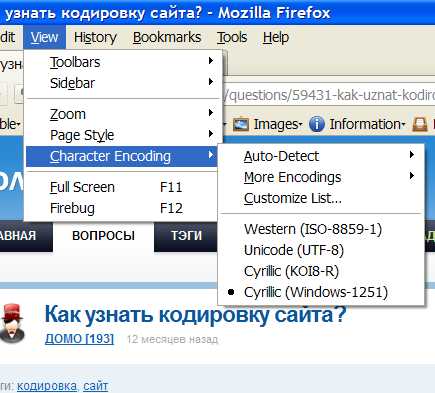
Task: Open the Tools menu
Action: pos(232,37)
